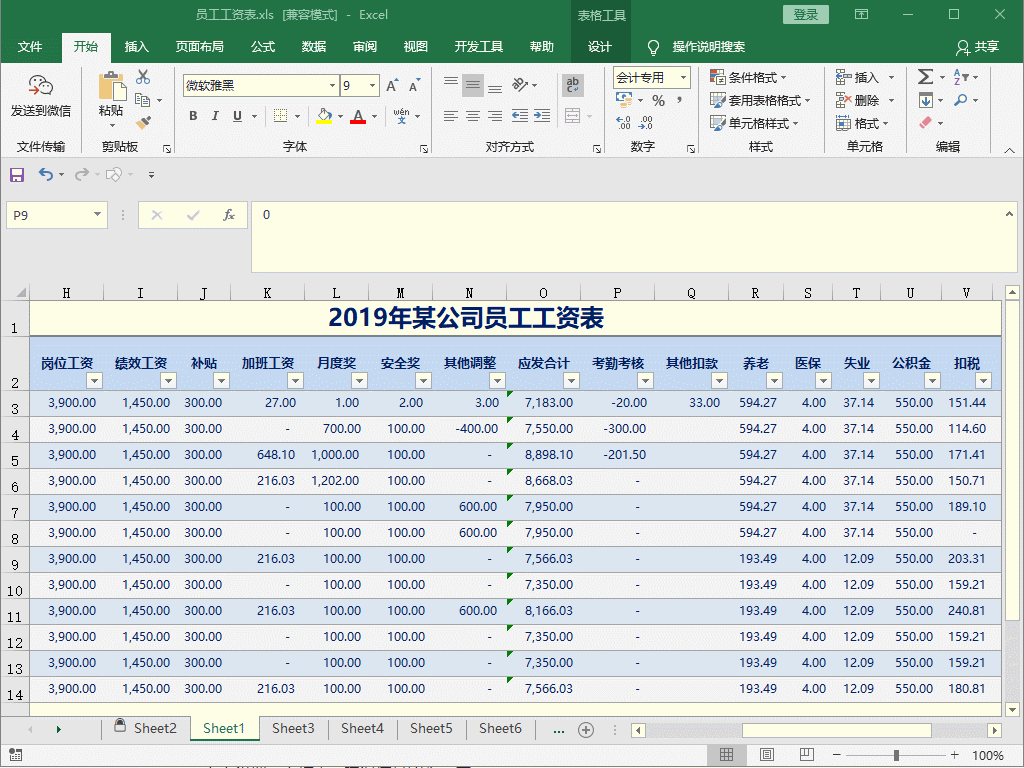1024x768 pixels.
Task: Open the 条件格式 dropdown
Action: tap(748, 77)
